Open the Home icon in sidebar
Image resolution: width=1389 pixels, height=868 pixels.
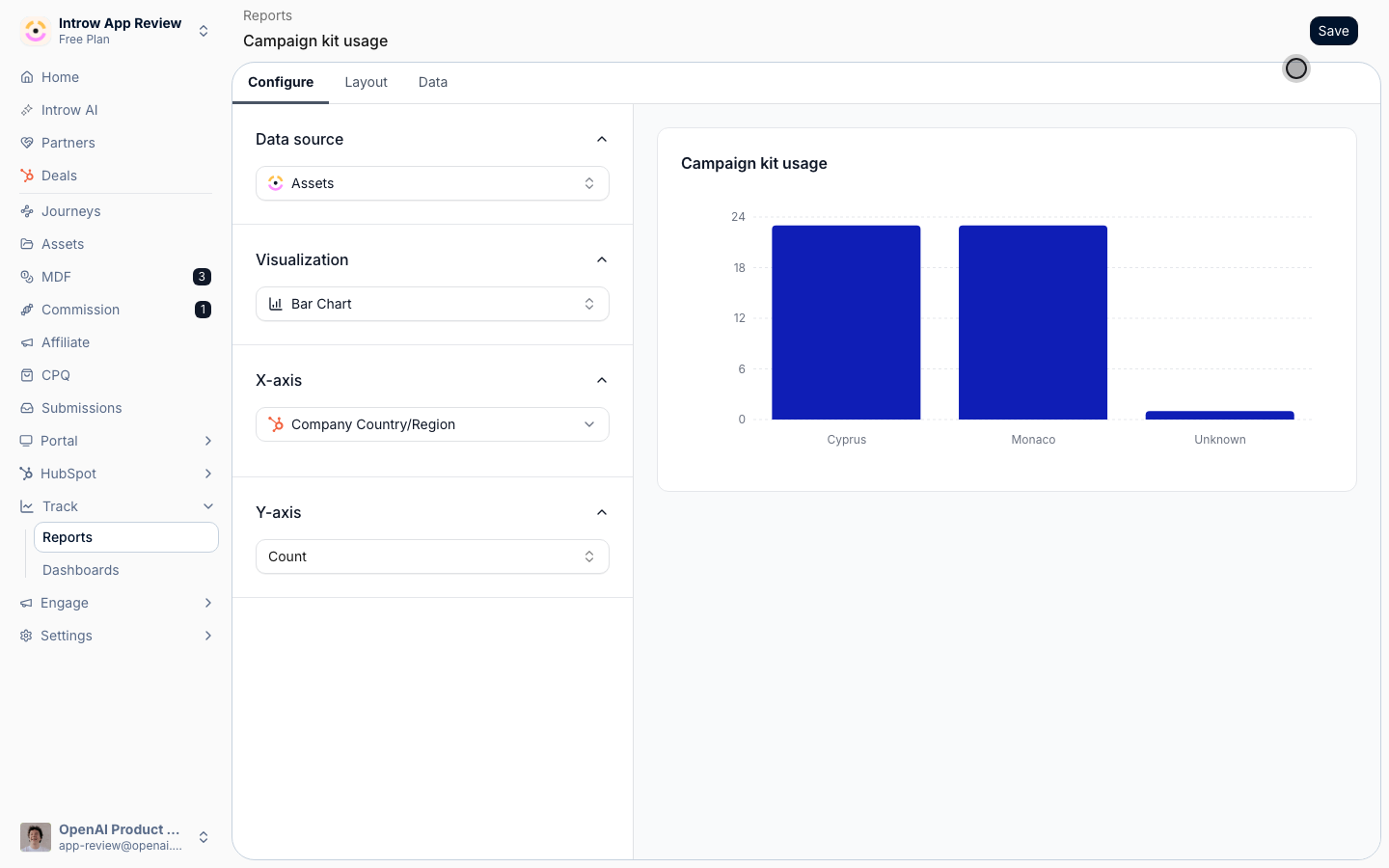coord(27,77)
